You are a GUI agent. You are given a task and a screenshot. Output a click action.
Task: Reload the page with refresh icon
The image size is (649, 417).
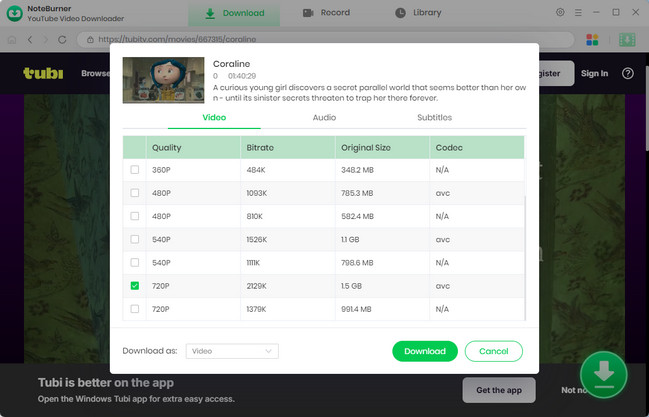click(62, 40)
